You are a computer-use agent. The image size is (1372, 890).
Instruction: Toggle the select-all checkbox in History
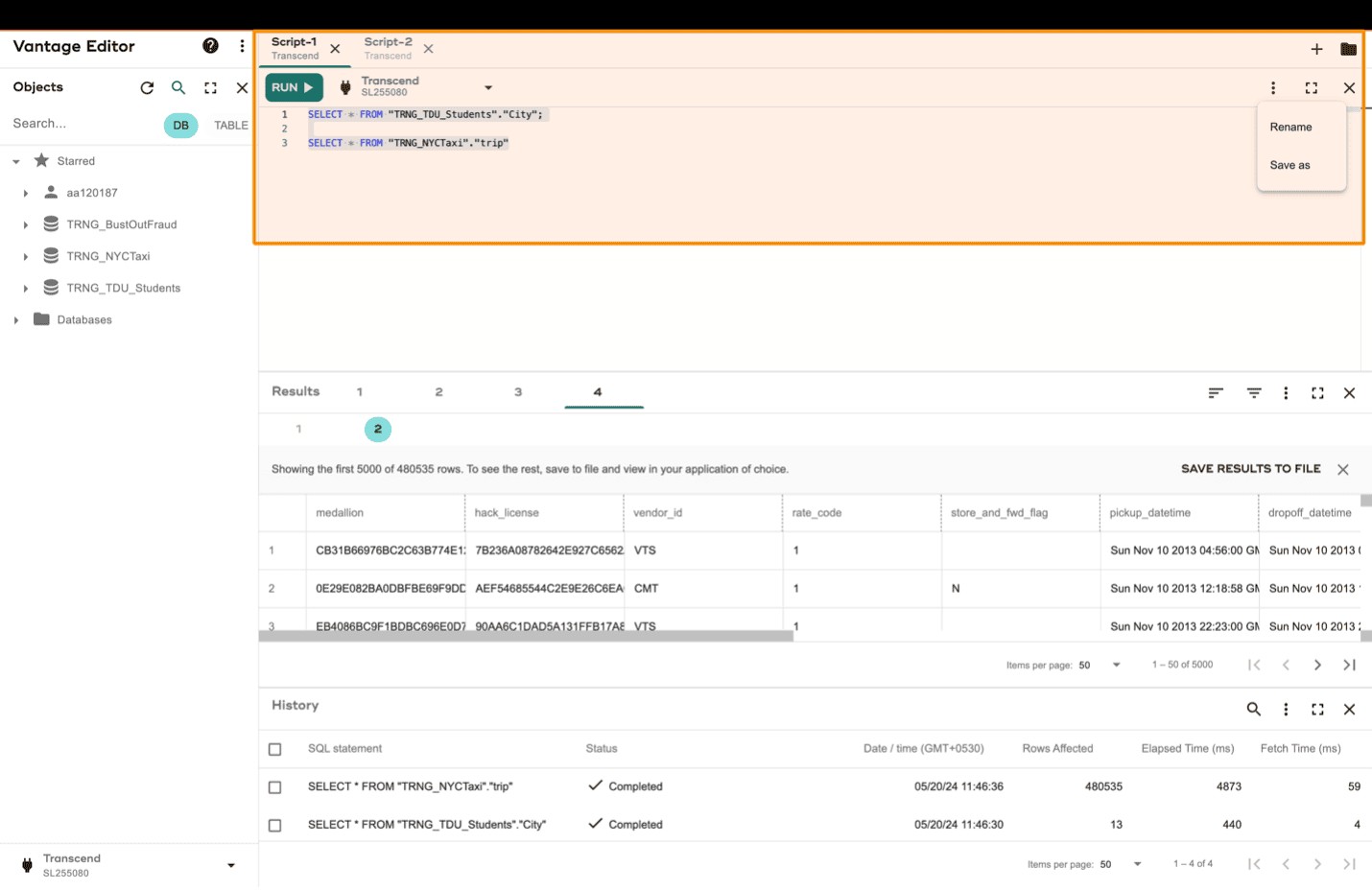(x=275, y=750)
